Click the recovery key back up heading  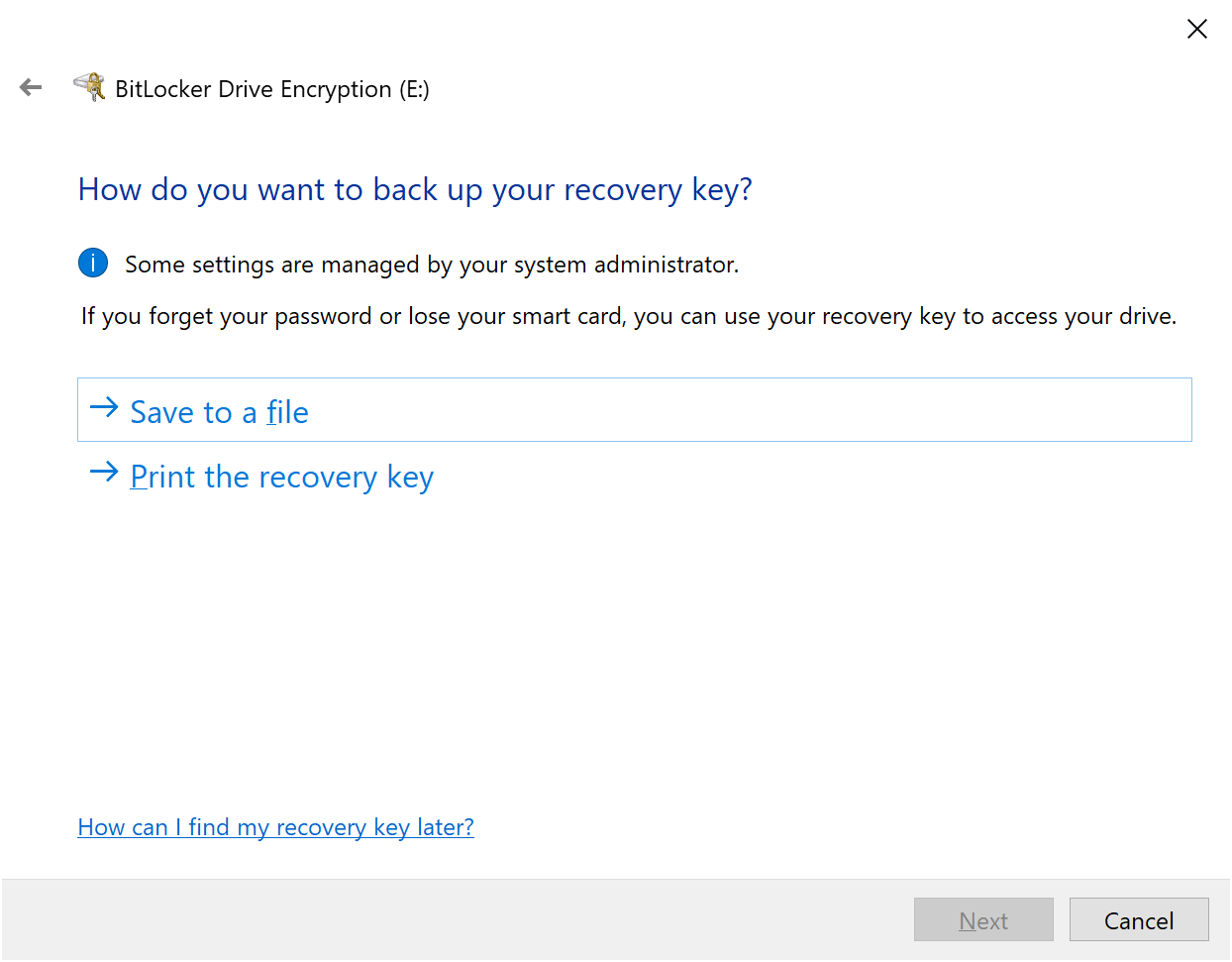pyautogui.click(x=415, y=189)
